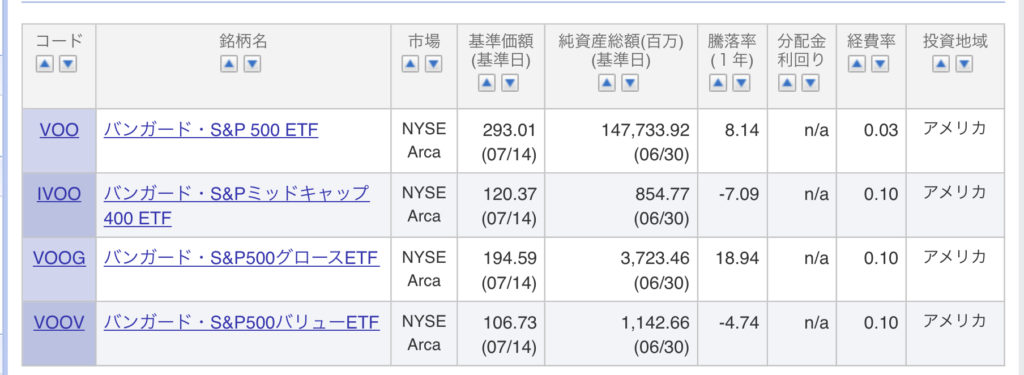This screenshot has height=375, width=1024.
Task: Sort 騰落率 (1年) column descending arrow
Action: (741, 84)
